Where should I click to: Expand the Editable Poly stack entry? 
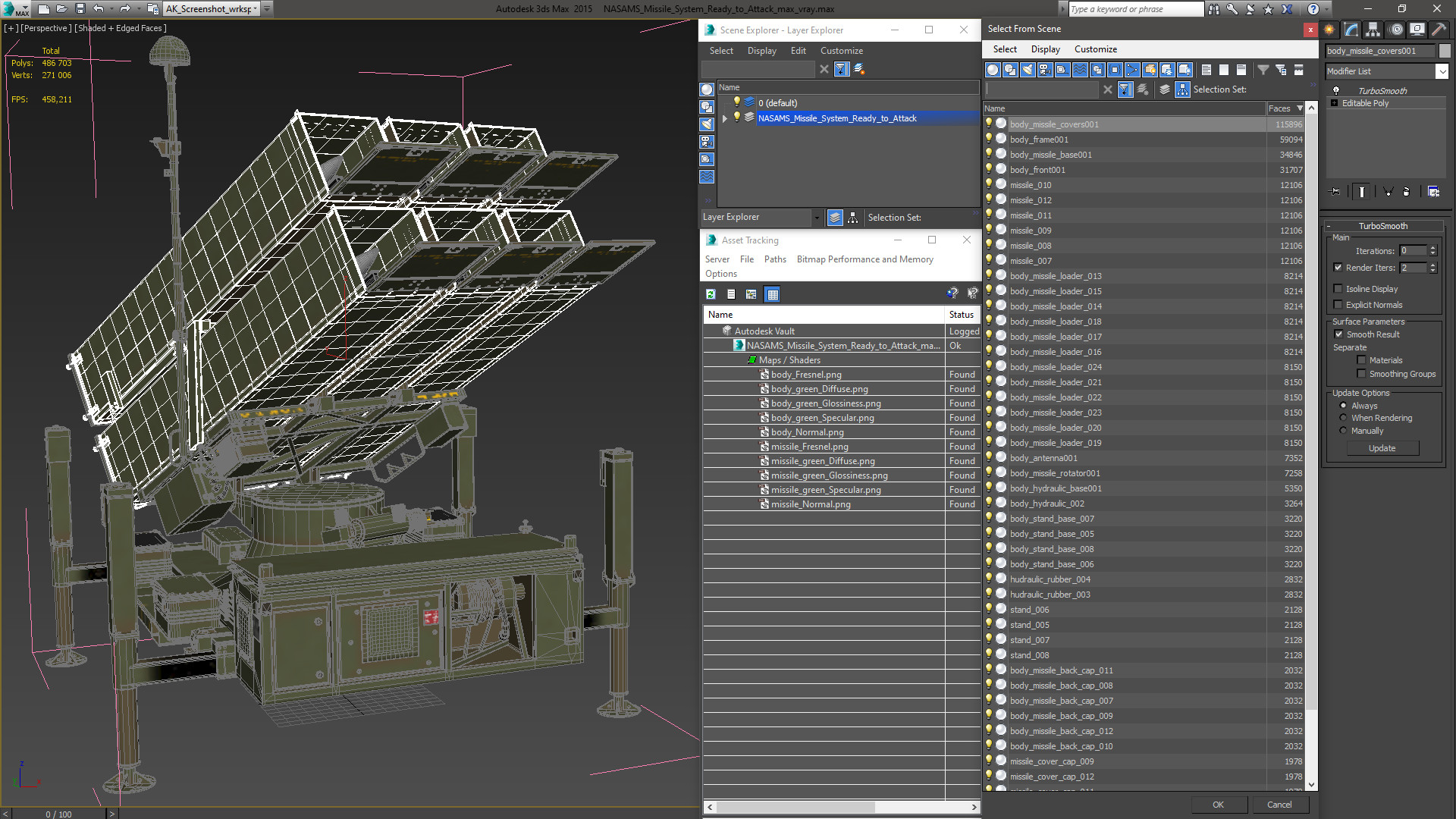pos(1334,103)
